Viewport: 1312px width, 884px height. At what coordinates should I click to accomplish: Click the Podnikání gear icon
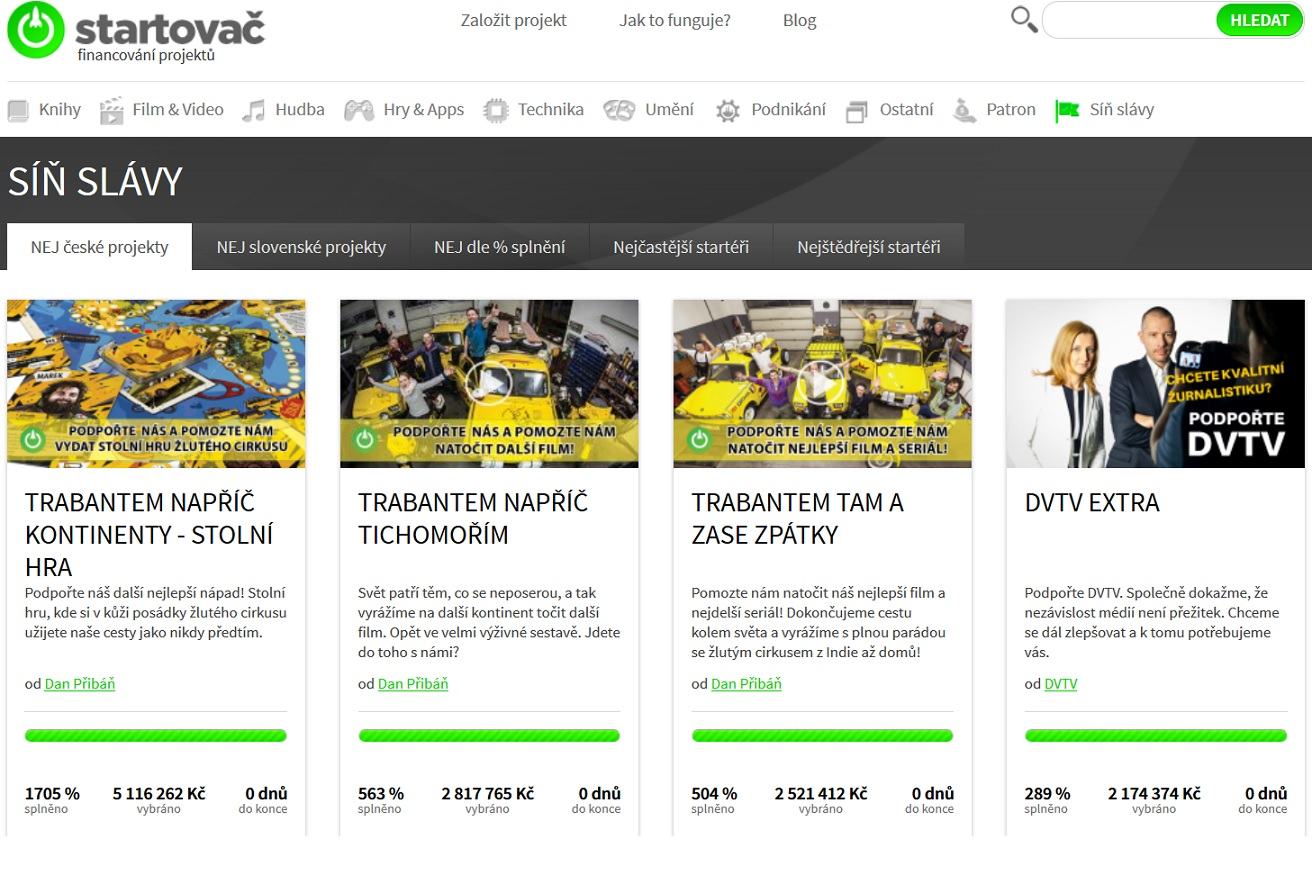pos(728,110)
